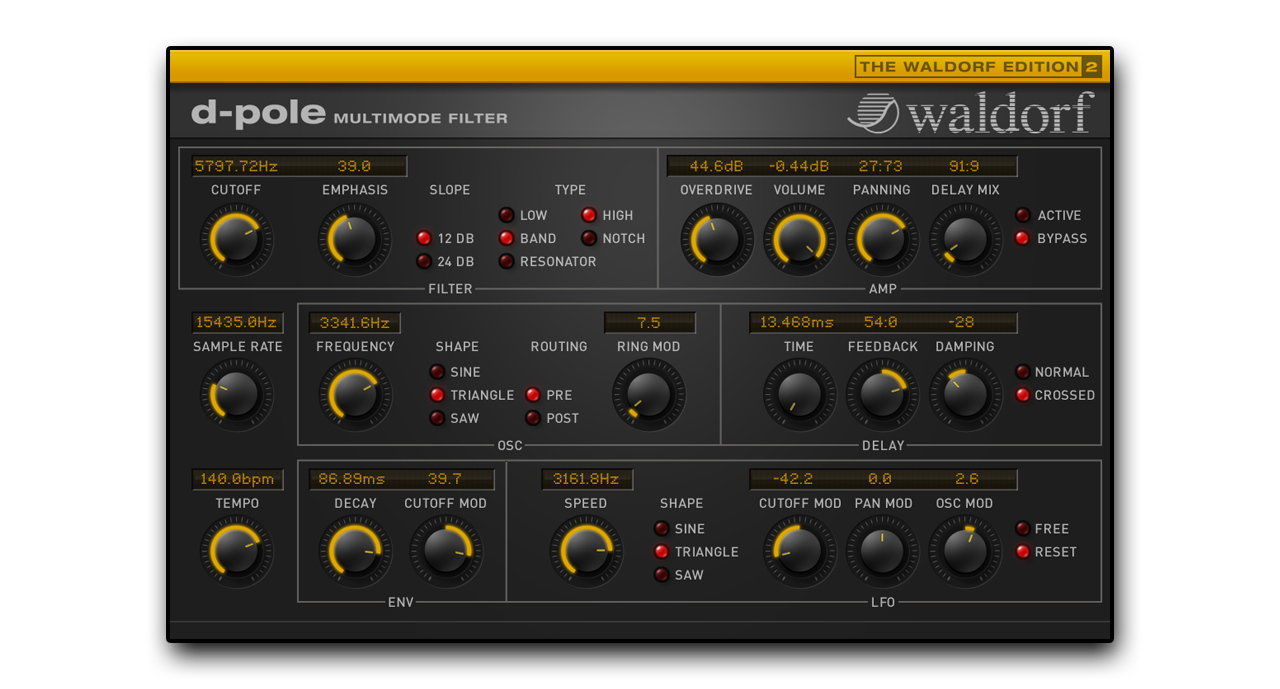Click The Waldorf Edition 2 badge
1280x689 pixels.
point(979,67)
